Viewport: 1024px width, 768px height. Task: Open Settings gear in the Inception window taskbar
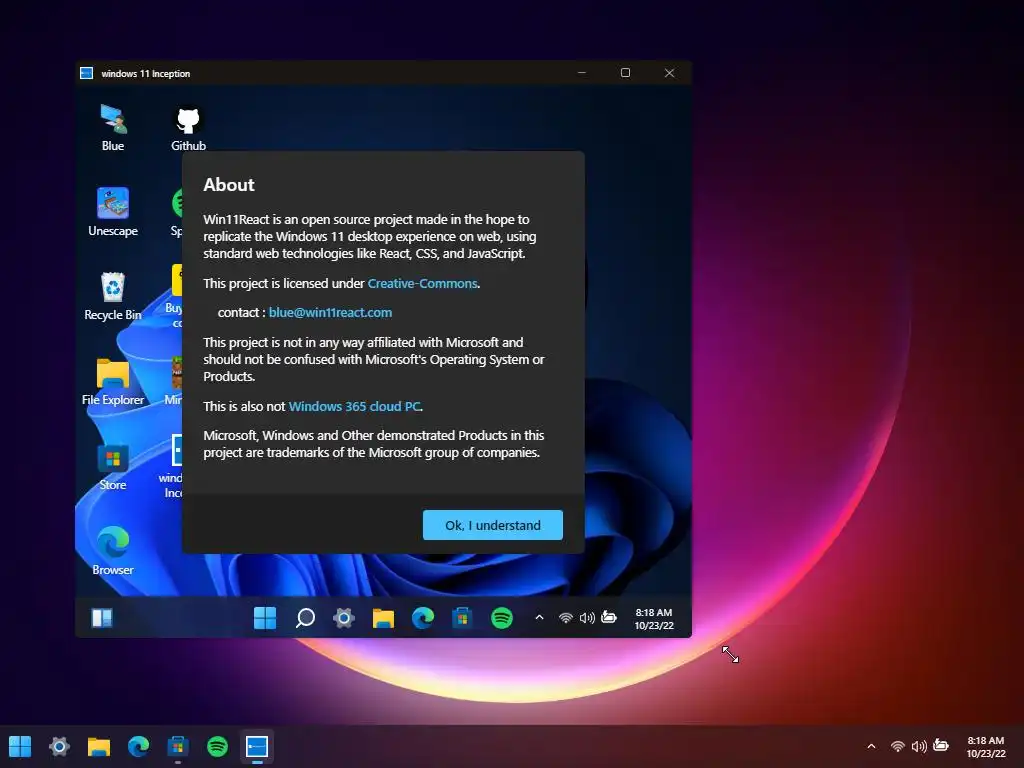click(x=344, y=618)
